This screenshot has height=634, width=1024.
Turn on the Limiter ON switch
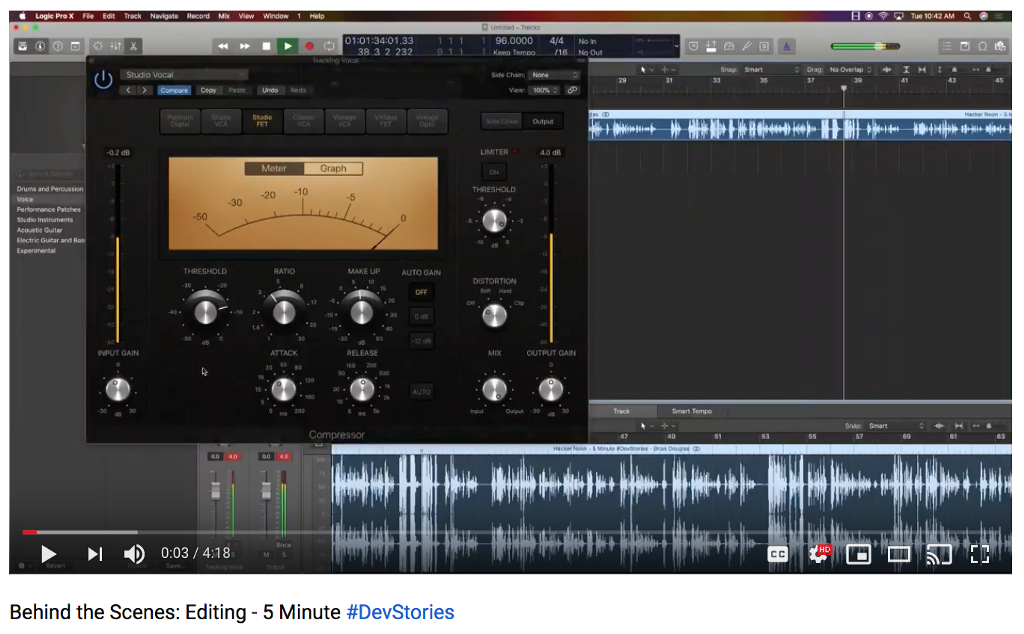tap(493, 172)
